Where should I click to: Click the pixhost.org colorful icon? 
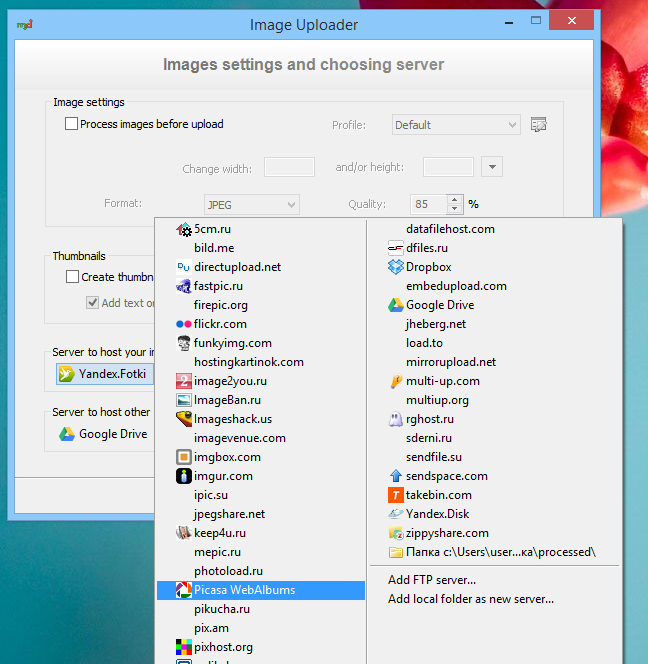[184, 647]
